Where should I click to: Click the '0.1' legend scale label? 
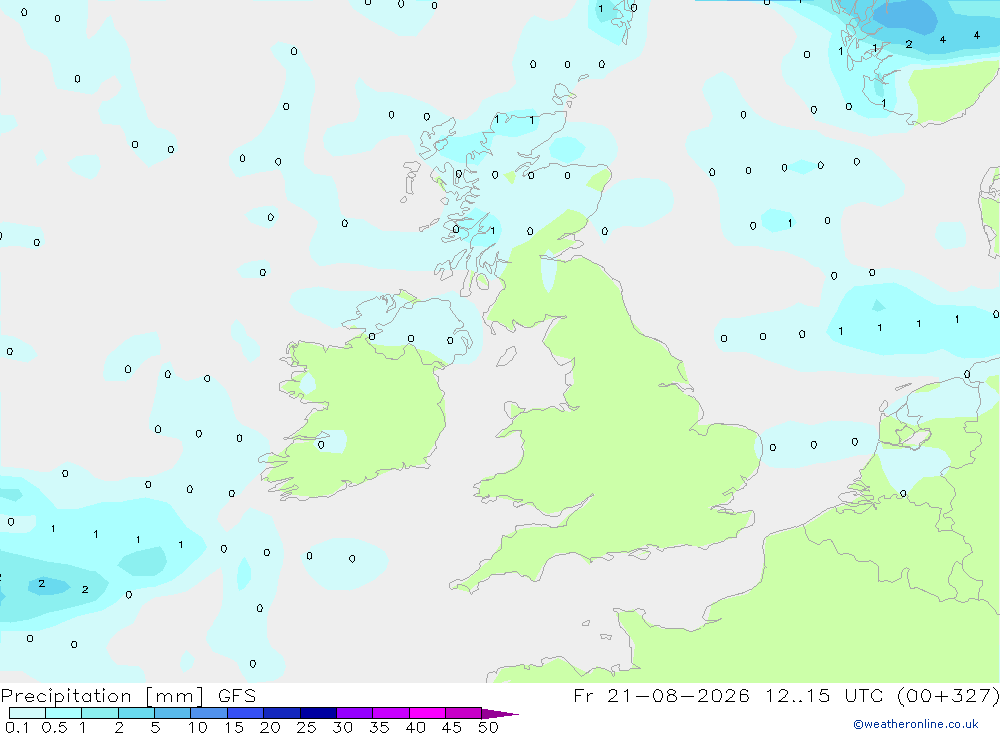point(17,727)
